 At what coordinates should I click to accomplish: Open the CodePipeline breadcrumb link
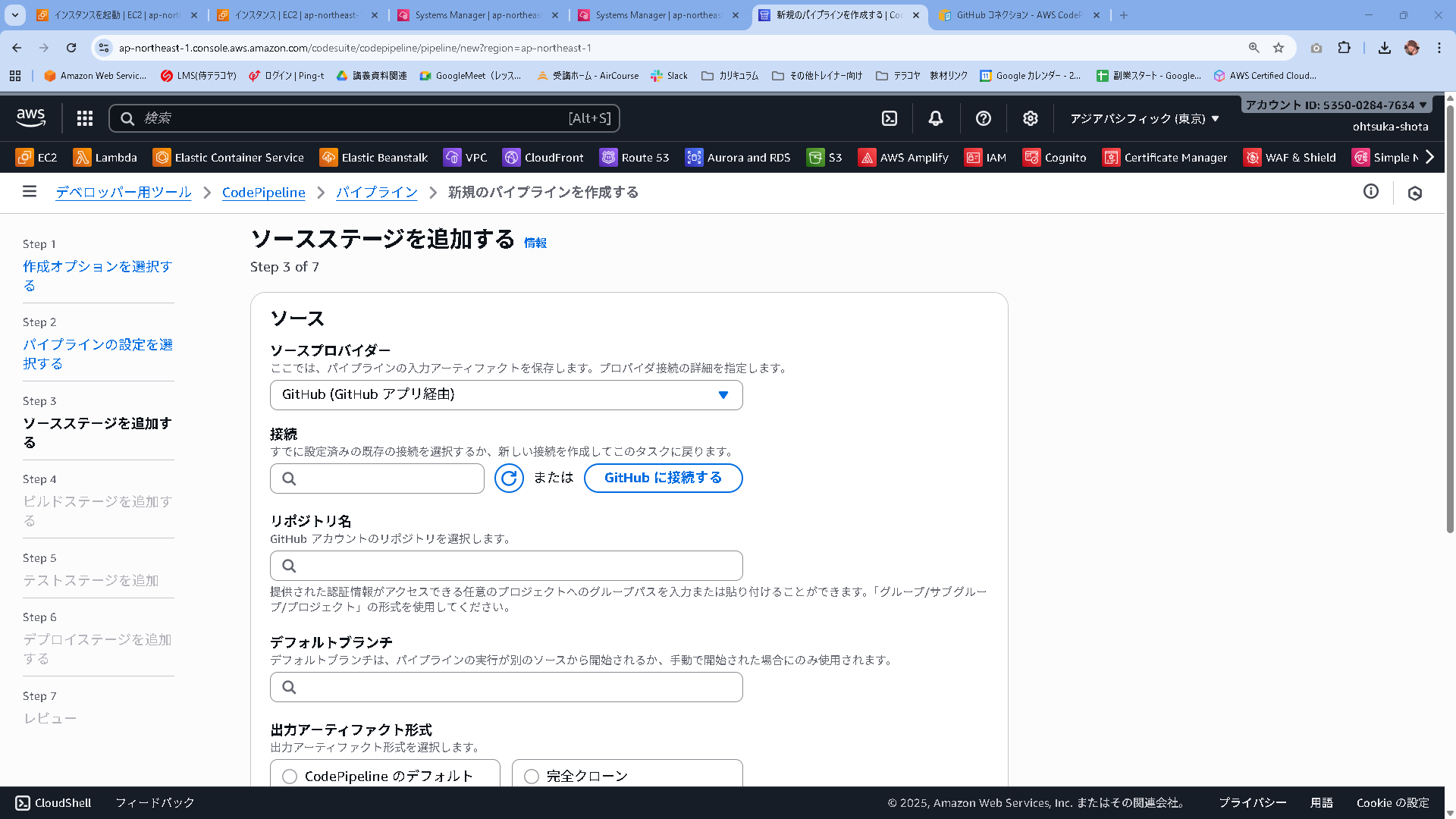coord(263,193)
